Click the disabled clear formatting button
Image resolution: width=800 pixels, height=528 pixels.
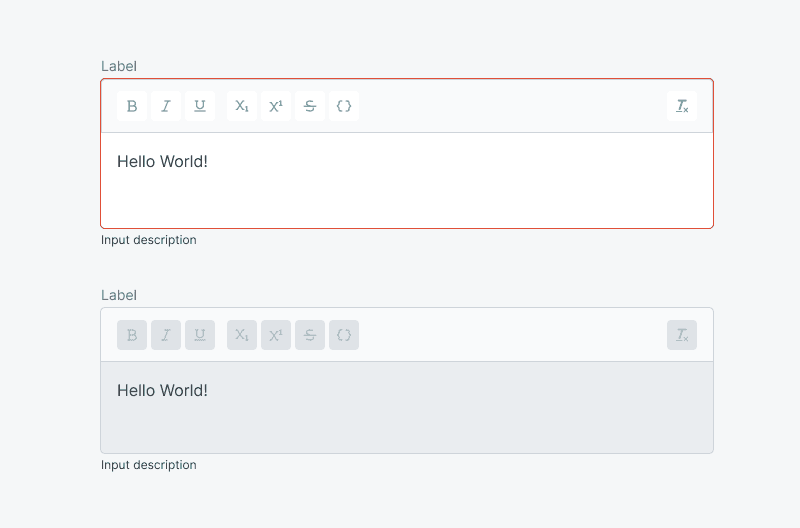pos(682,335)
